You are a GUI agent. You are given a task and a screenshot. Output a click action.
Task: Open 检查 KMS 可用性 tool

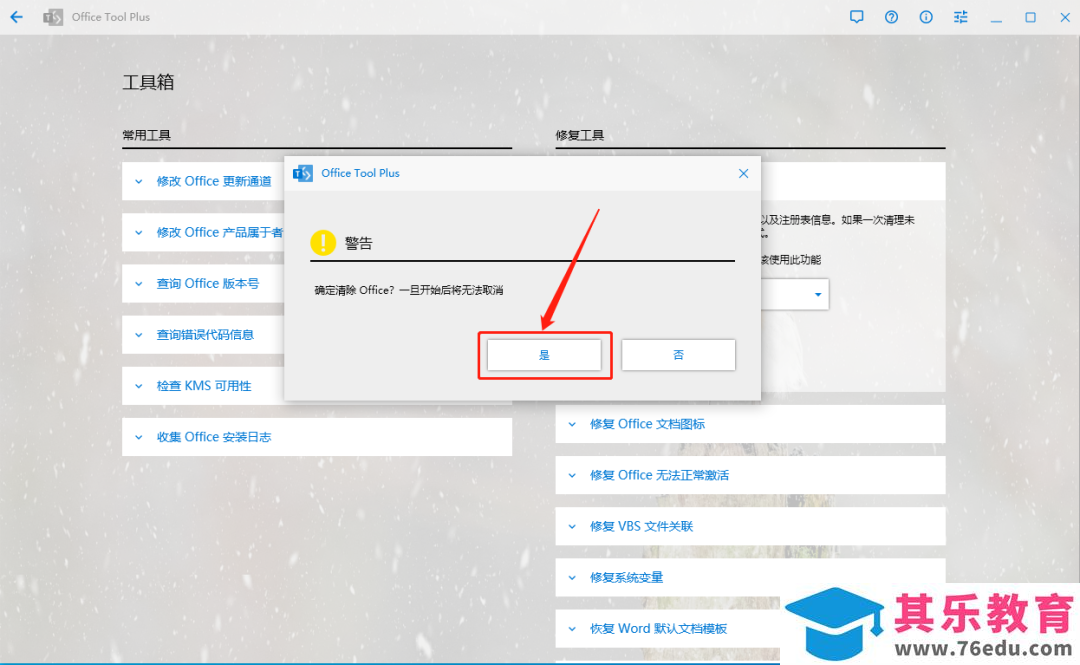[203, 386]
